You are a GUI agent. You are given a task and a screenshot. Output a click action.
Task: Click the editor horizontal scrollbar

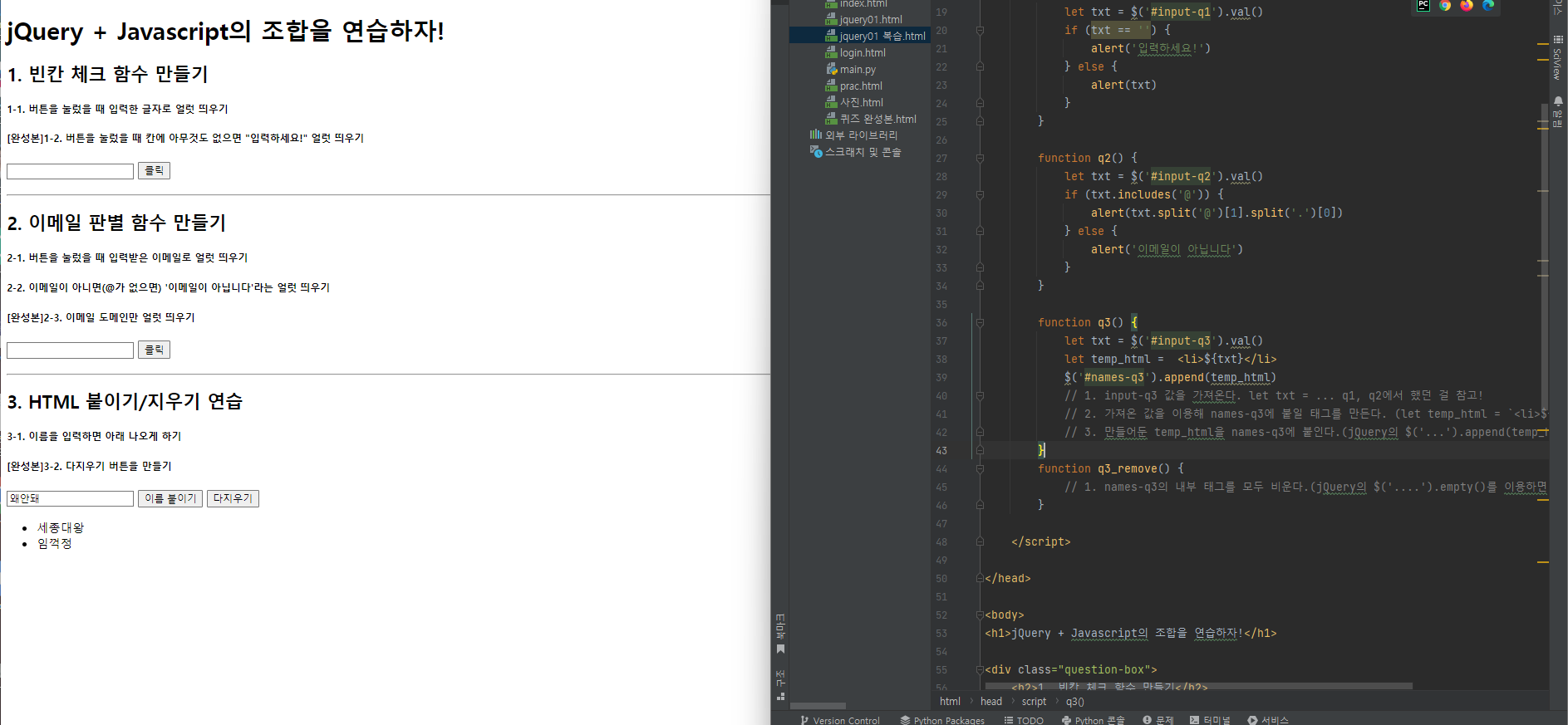tap(1198, 686)
